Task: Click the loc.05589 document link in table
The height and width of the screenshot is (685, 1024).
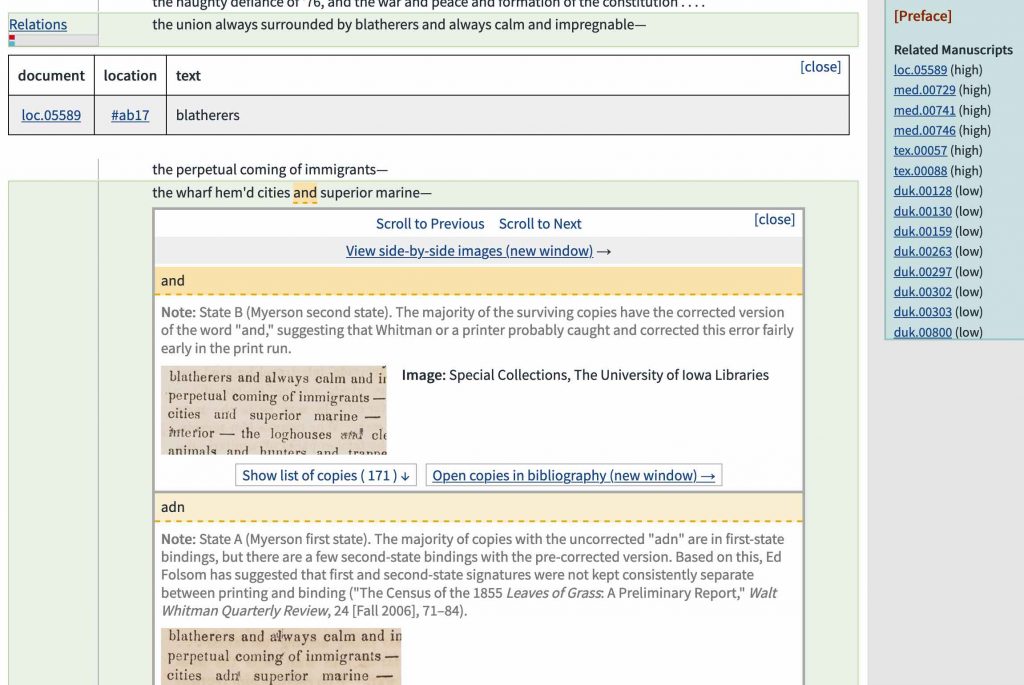Action: (51, 115)
